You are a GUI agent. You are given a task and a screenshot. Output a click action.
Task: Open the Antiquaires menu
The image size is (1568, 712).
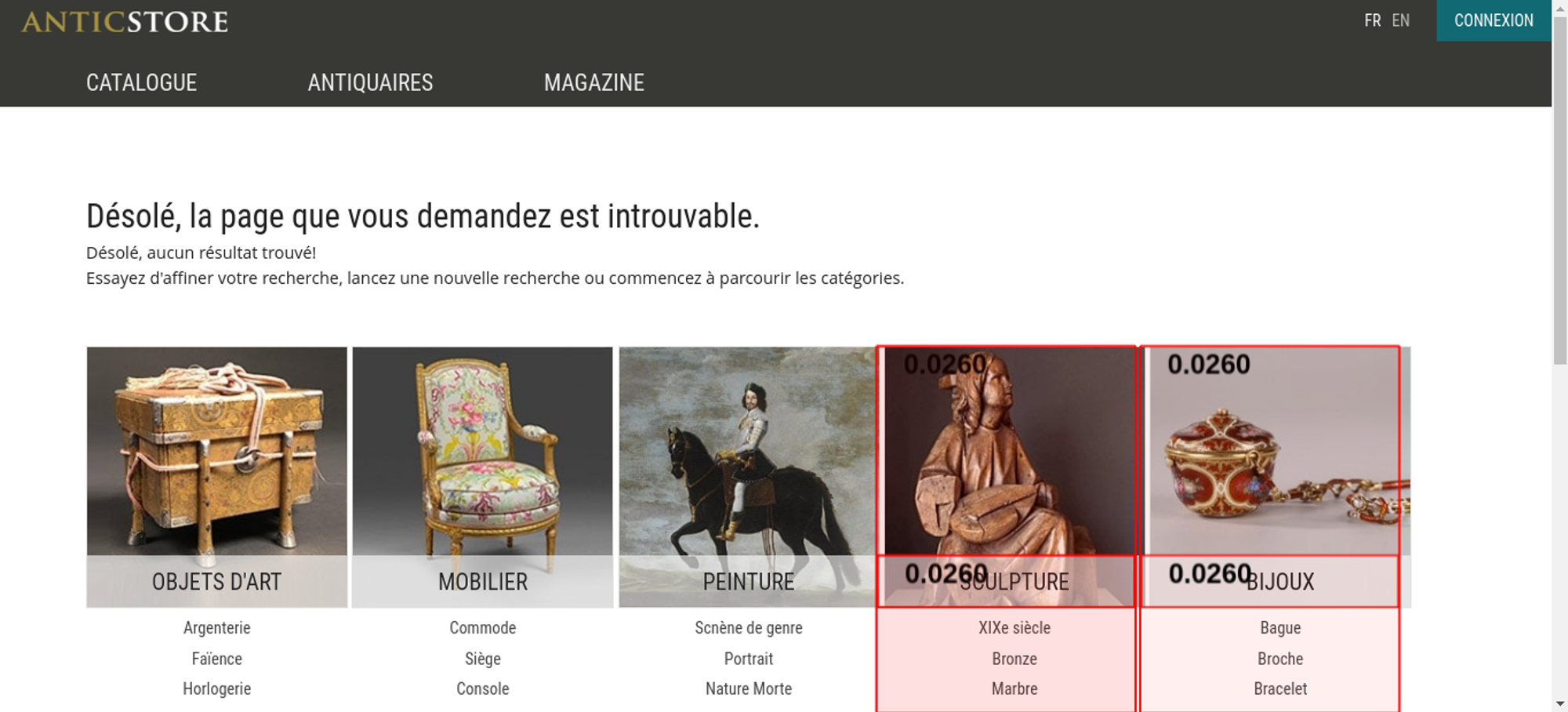pyautogui.click(x=370, y=82)
